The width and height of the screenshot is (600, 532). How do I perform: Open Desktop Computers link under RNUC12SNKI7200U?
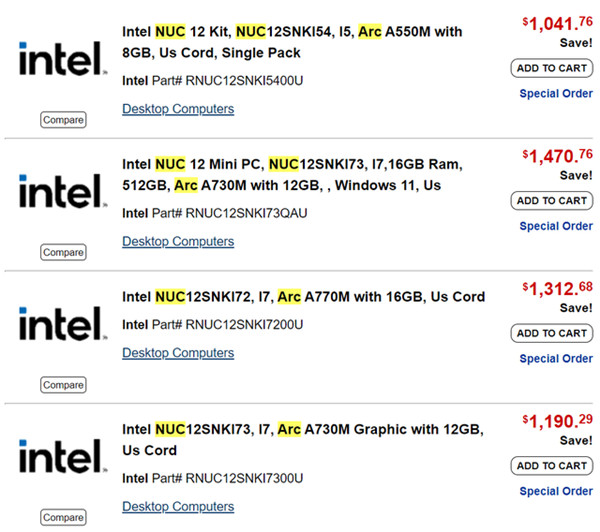(x=178, y=353)
